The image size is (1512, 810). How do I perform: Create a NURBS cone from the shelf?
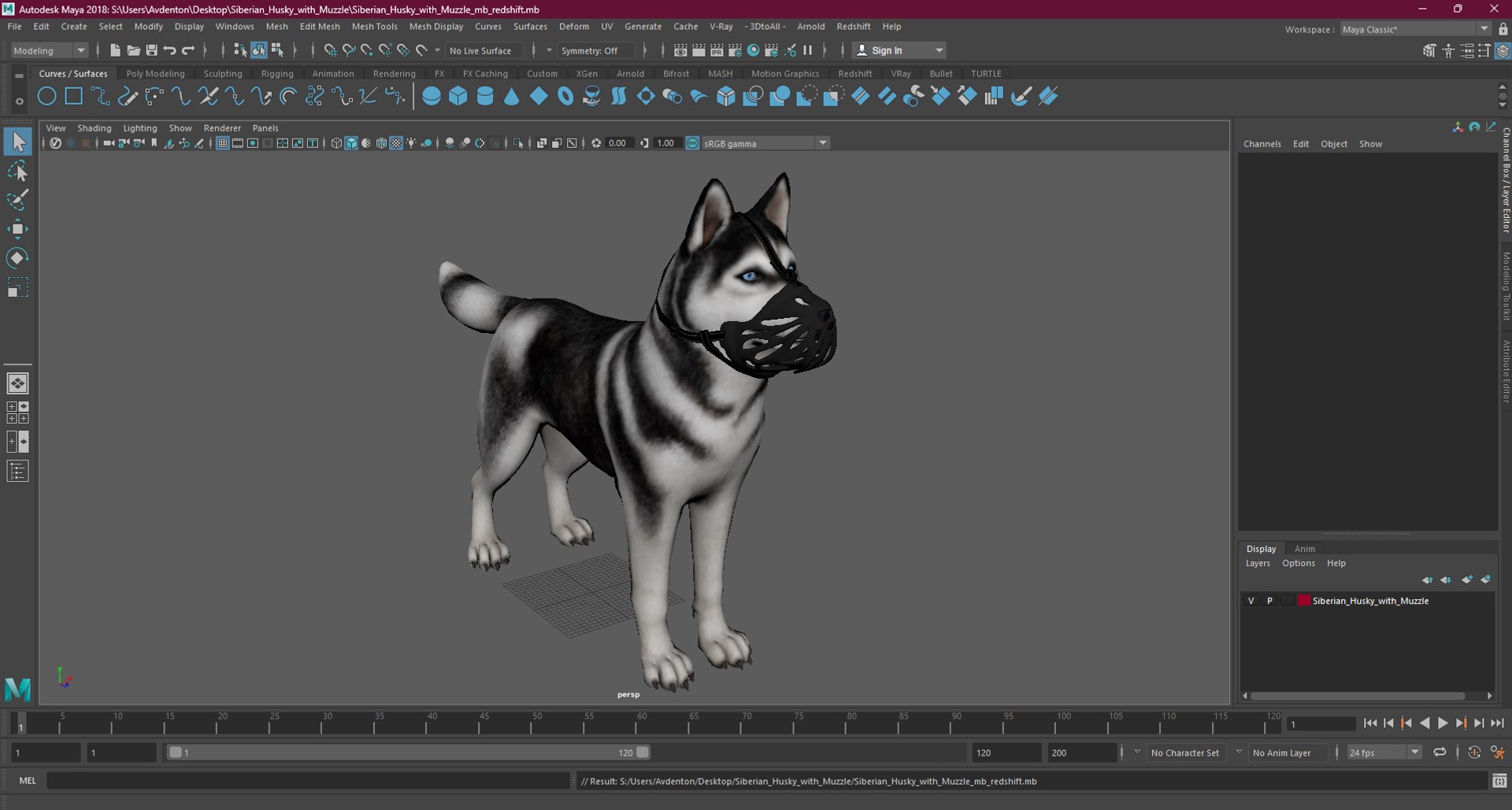pos(512,97)
